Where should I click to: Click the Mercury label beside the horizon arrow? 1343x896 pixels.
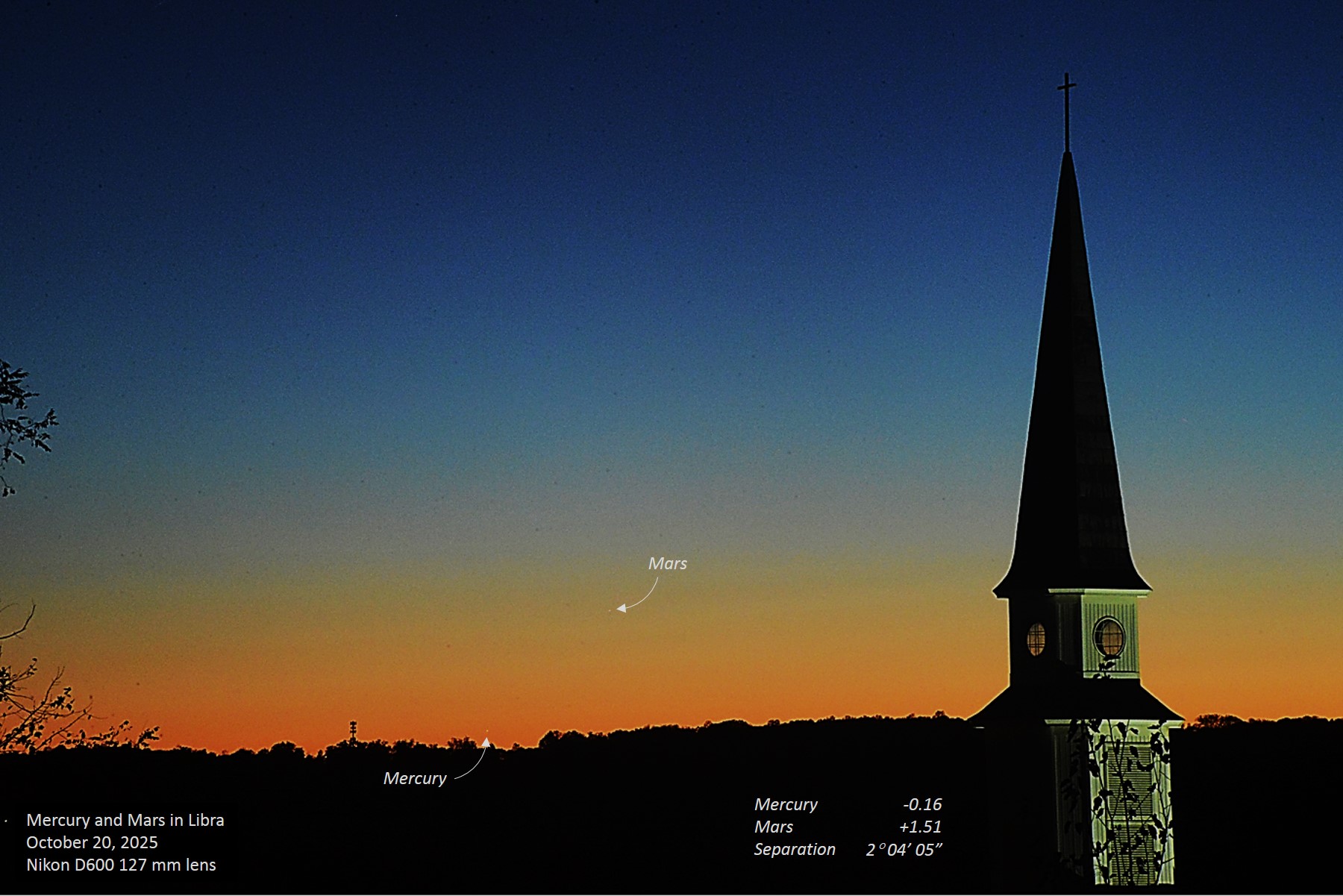coord(414,778)
